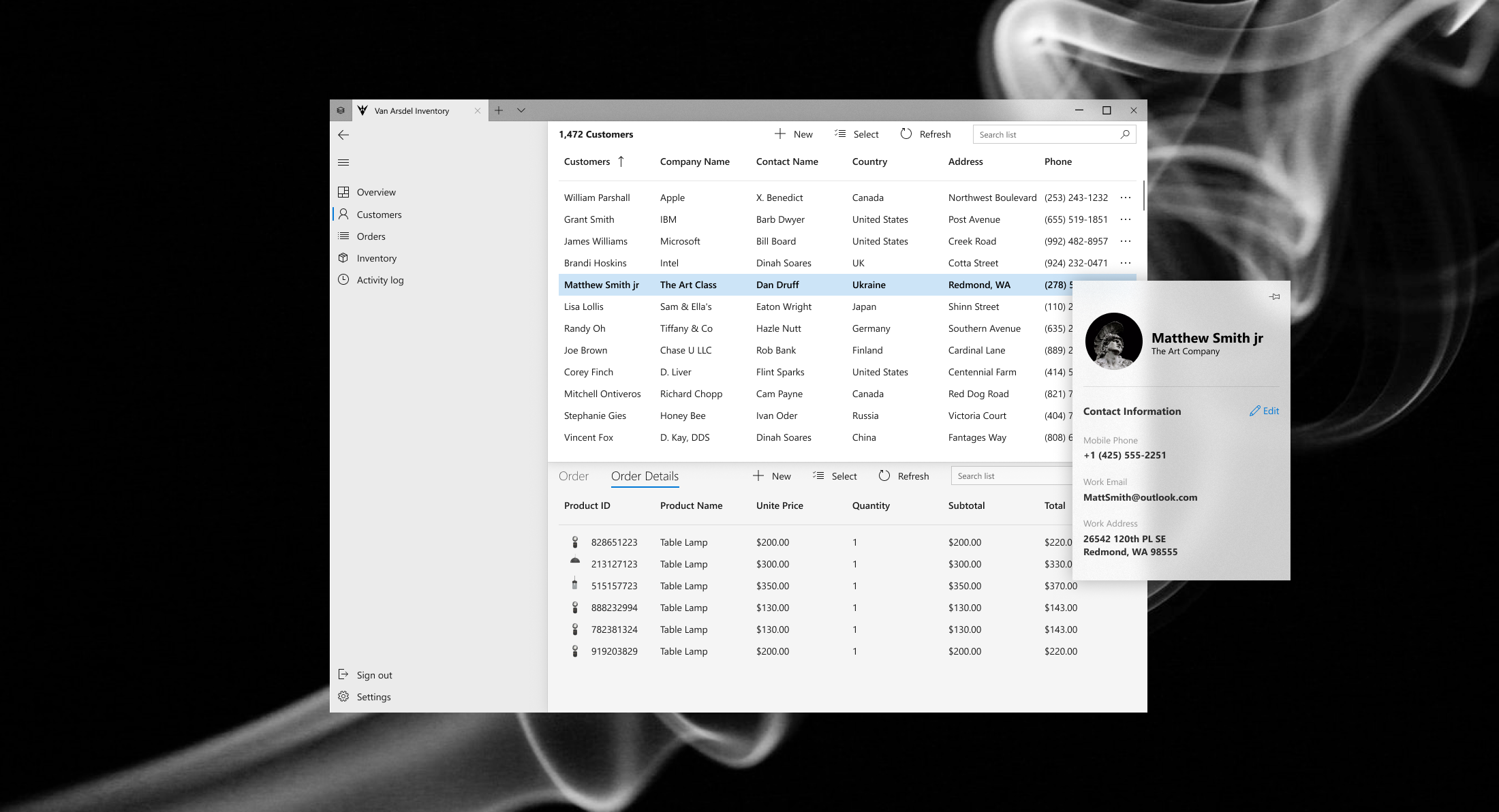Click New in the customers toolbar
The image size is (1499, 812).
[x=794, y=134]
